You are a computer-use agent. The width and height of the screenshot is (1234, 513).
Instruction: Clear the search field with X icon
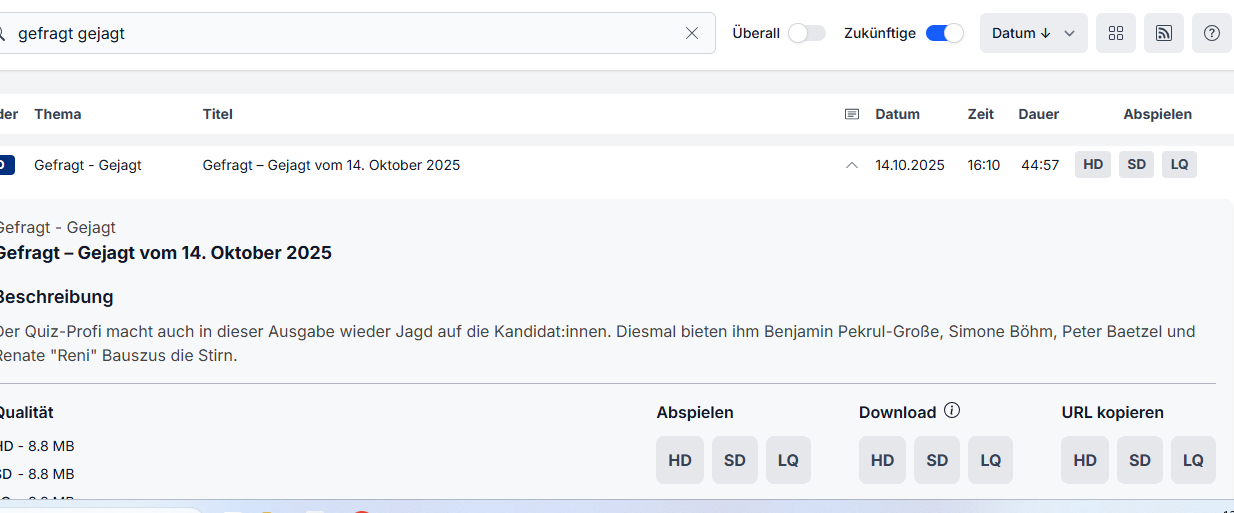coord(692,33)
